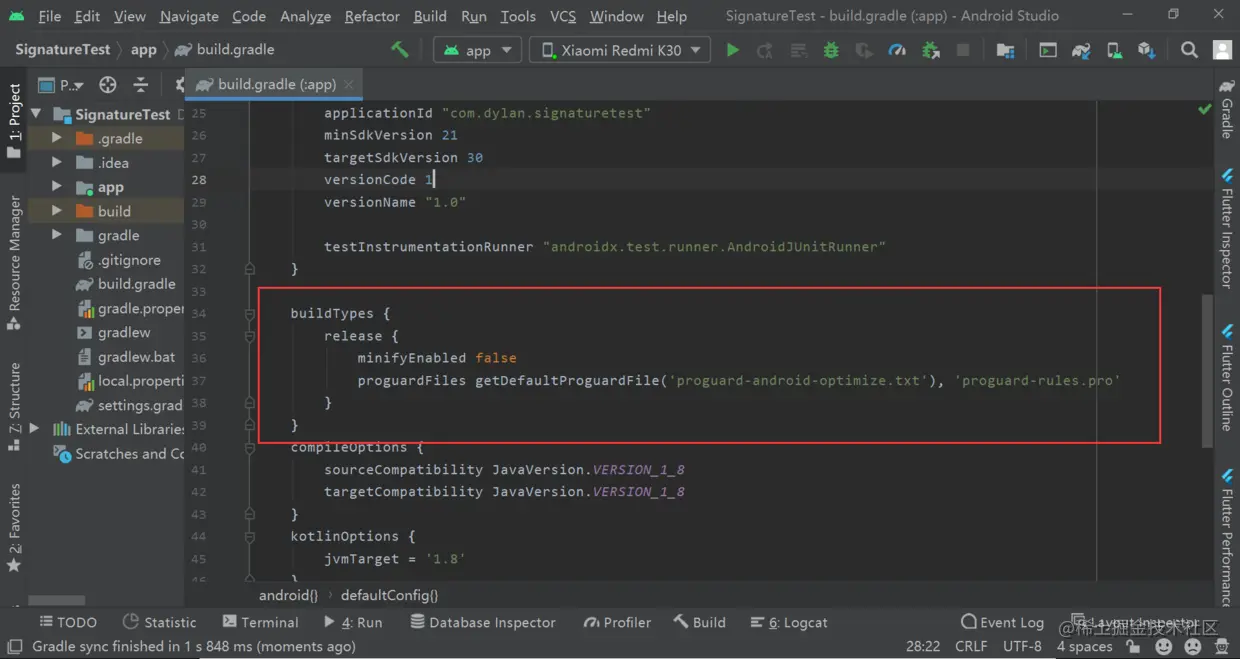Toggle the Flutter Outline side panel
The height and width of the screenshot is (659, 1240).
[1227, 377]
